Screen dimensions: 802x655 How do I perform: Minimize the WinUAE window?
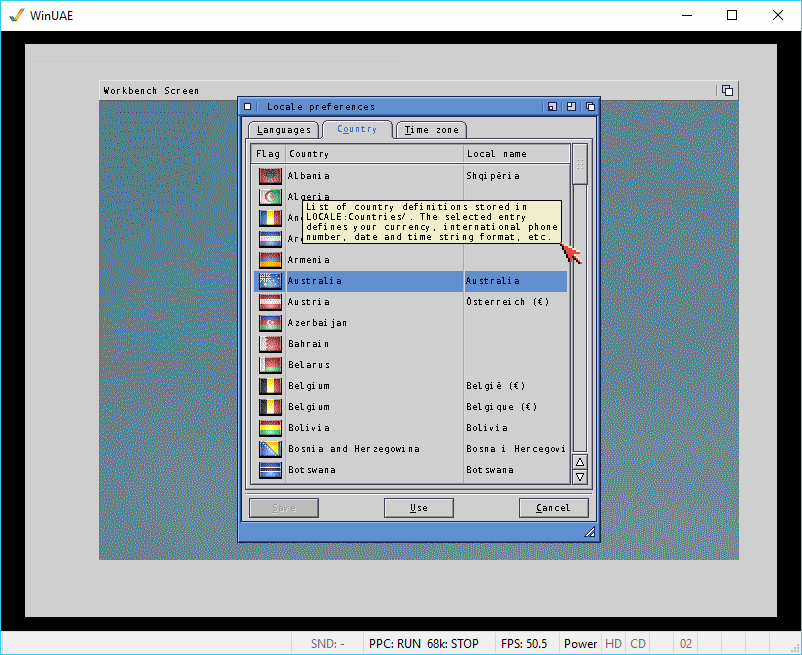pos(687,15)
